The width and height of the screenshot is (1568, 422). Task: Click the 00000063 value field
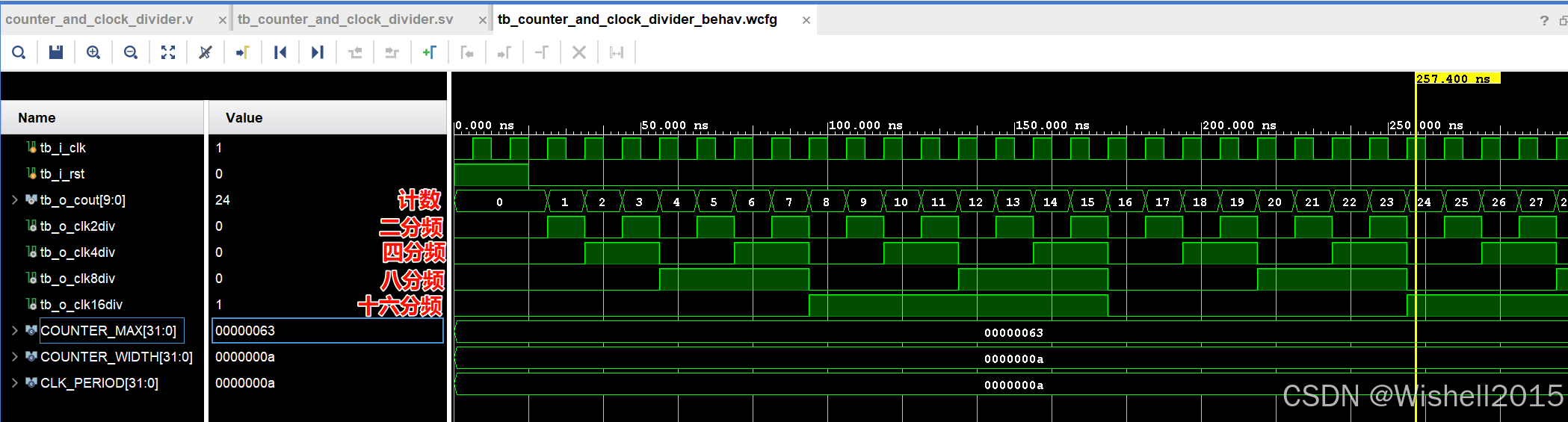(328, 331)
